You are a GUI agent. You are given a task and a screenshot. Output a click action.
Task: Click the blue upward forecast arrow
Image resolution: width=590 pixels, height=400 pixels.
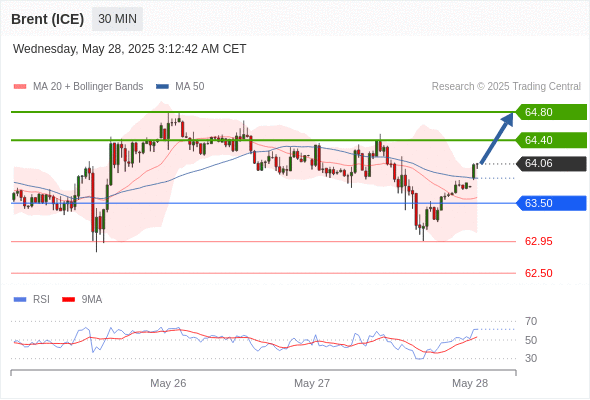[x=497, y=138]
